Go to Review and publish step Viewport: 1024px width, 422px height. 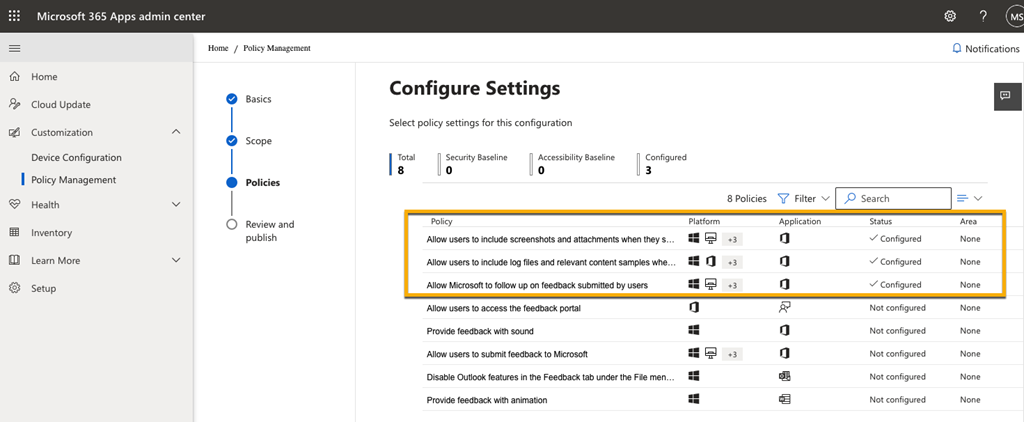[270, 231]
